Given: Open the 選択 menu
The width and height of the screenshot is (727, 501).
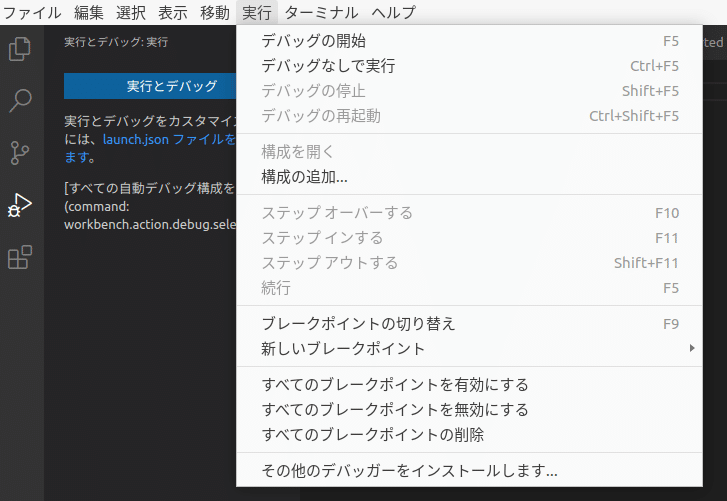Looking at the screenshot, I should (131, 13).
